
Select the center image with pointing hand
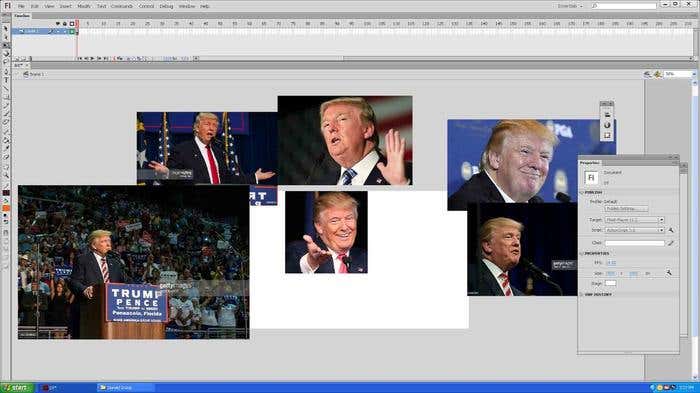click(x=326, y=232)
